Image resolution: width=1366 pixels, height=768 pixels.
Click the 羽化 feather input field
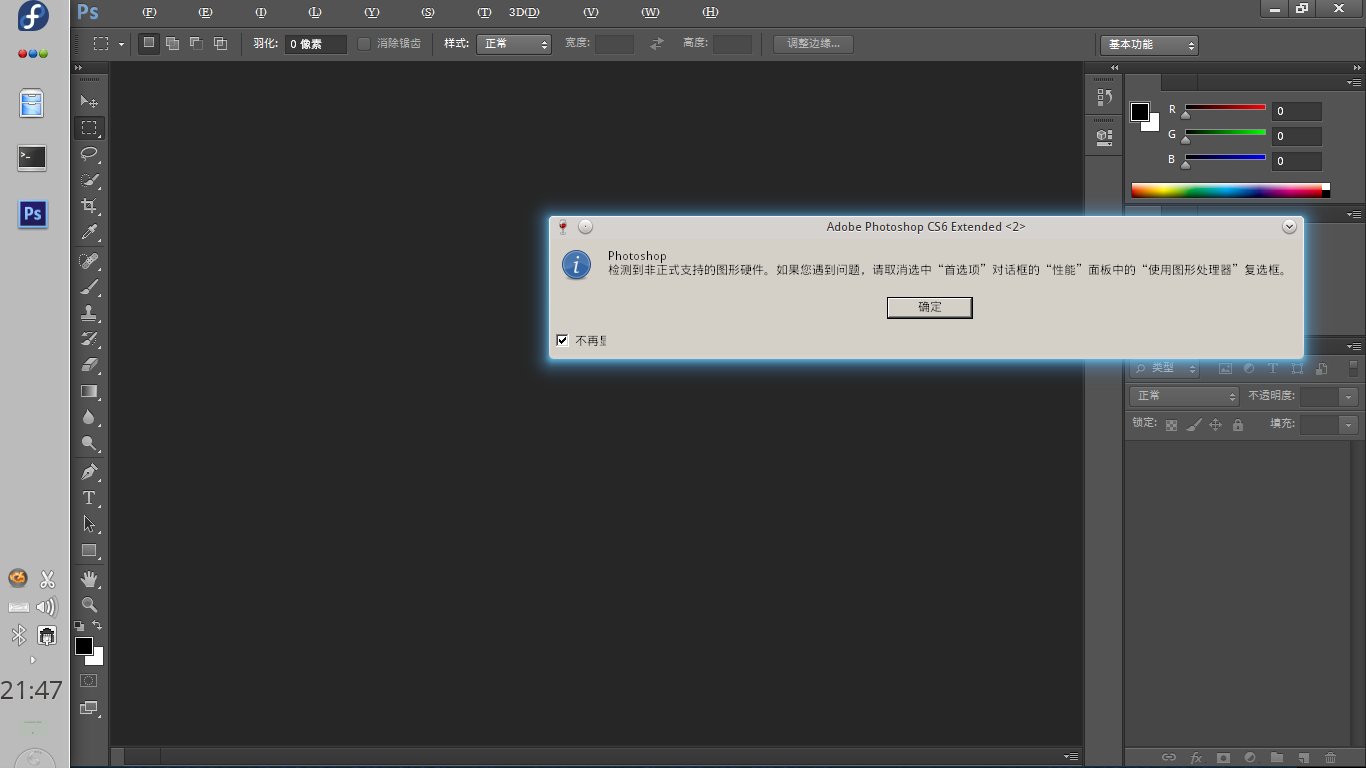click(316, 44)
